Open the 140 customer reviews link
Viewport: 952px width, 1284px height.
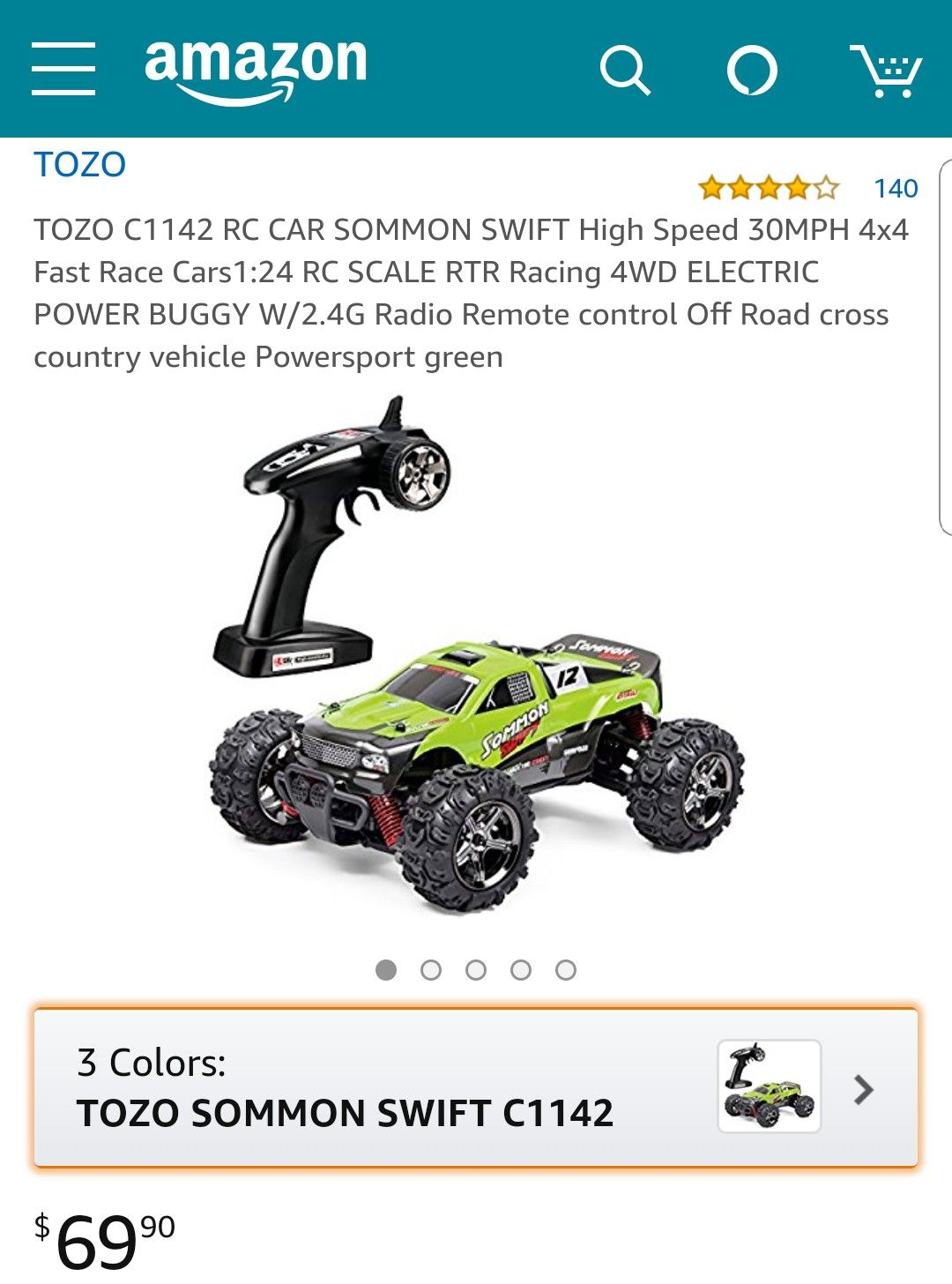point(896,188)
